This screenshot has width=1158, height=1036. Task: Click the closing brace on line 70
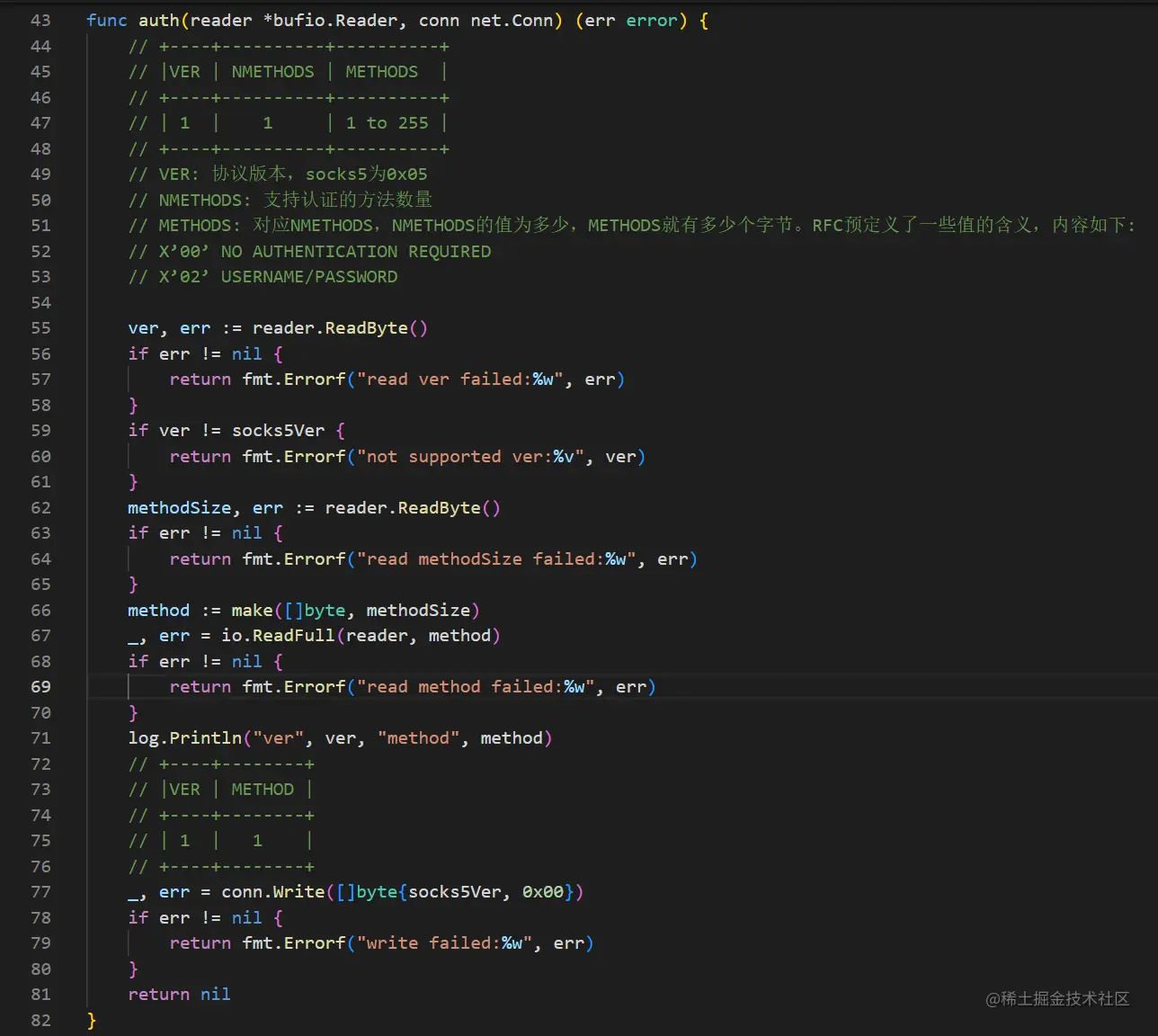click(133, 713)
